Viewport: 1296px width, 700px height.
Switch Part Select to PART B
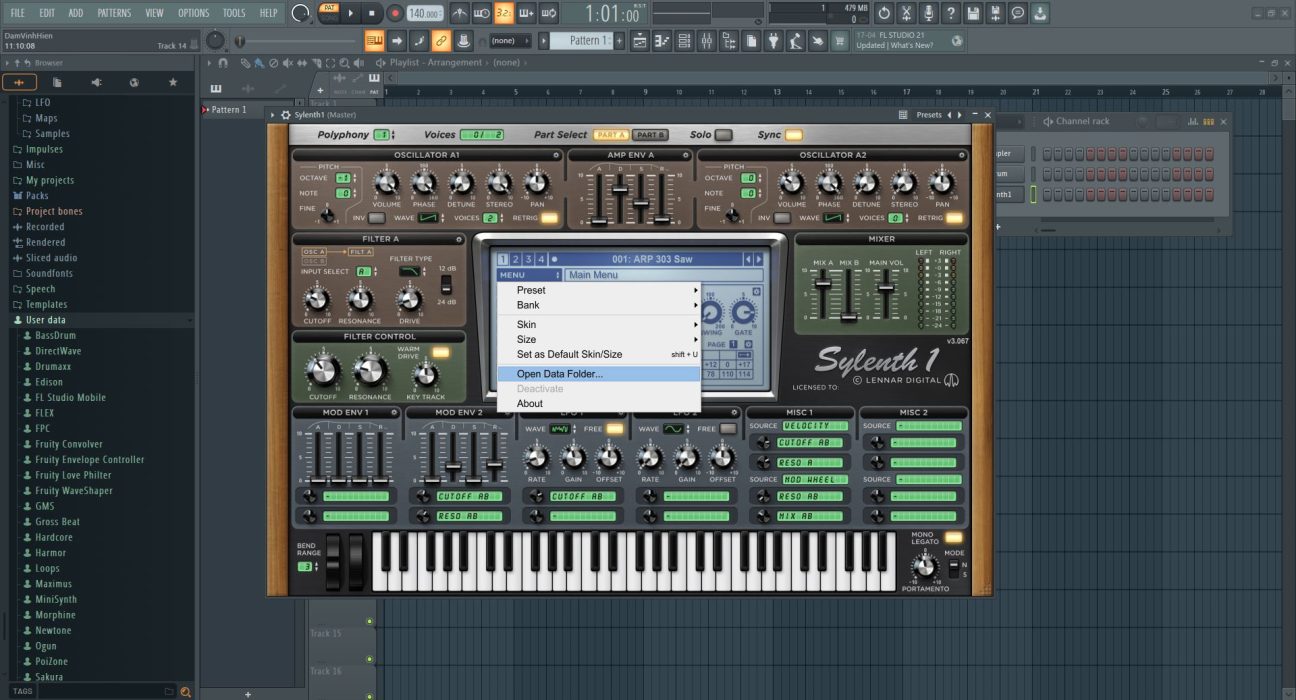point(648,135)
